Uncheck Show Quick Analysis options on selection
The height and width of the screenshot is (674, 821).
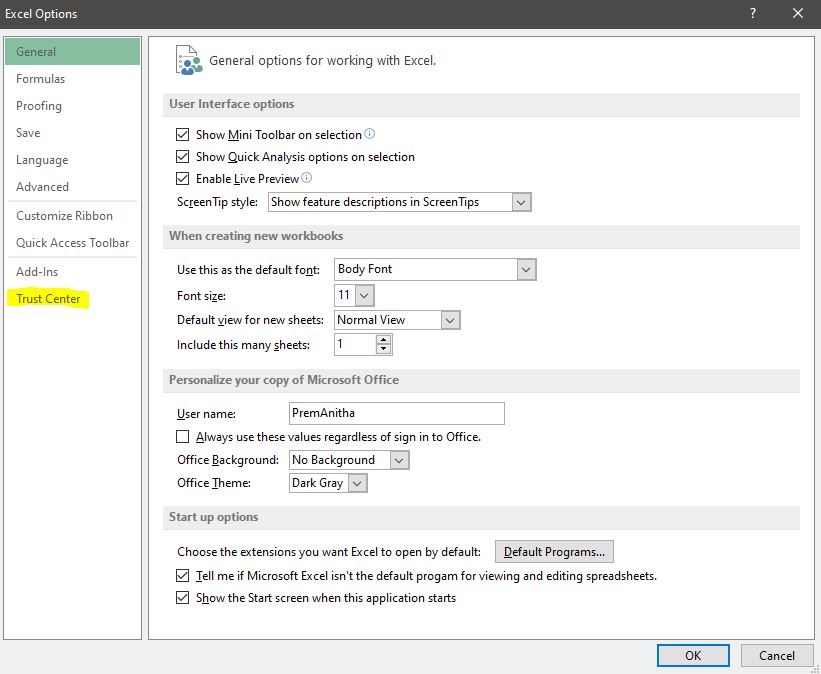click(x=182, y=157)
